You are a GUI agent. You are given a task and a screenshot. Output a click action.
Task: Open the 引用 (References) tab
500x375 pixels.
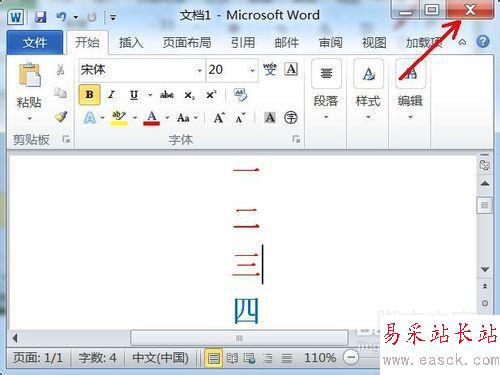coord(243,42)
